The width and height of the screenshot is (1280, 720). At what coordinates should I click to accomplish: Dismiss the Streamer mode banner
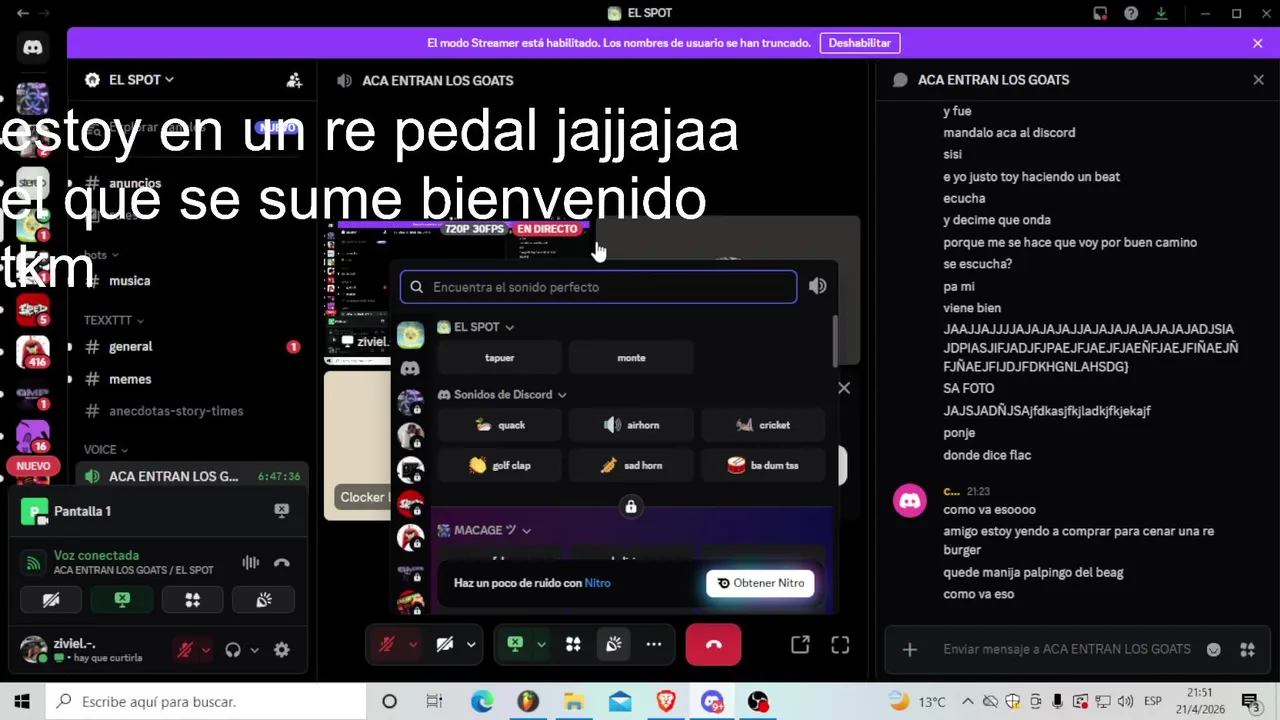[x=1257, y=43]
